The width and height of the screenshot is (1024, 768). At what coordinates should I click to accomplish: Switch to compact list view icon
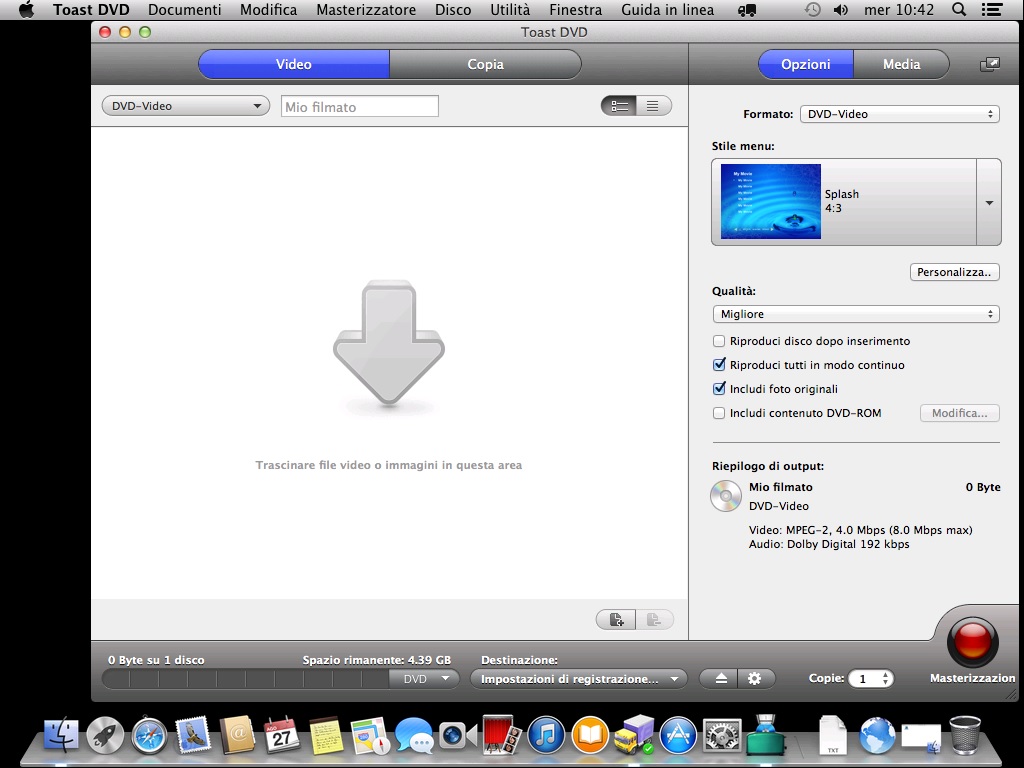tap(654, 106)
